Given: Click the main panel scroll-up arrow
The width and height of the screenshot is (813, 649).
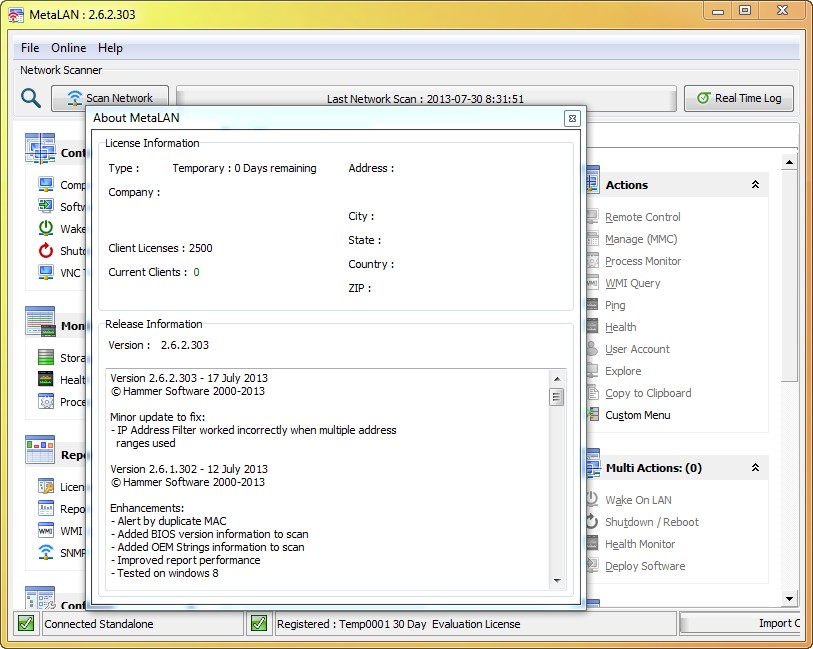Looking at the screenshot, I should pyautogui.click(x=789, y=163).
